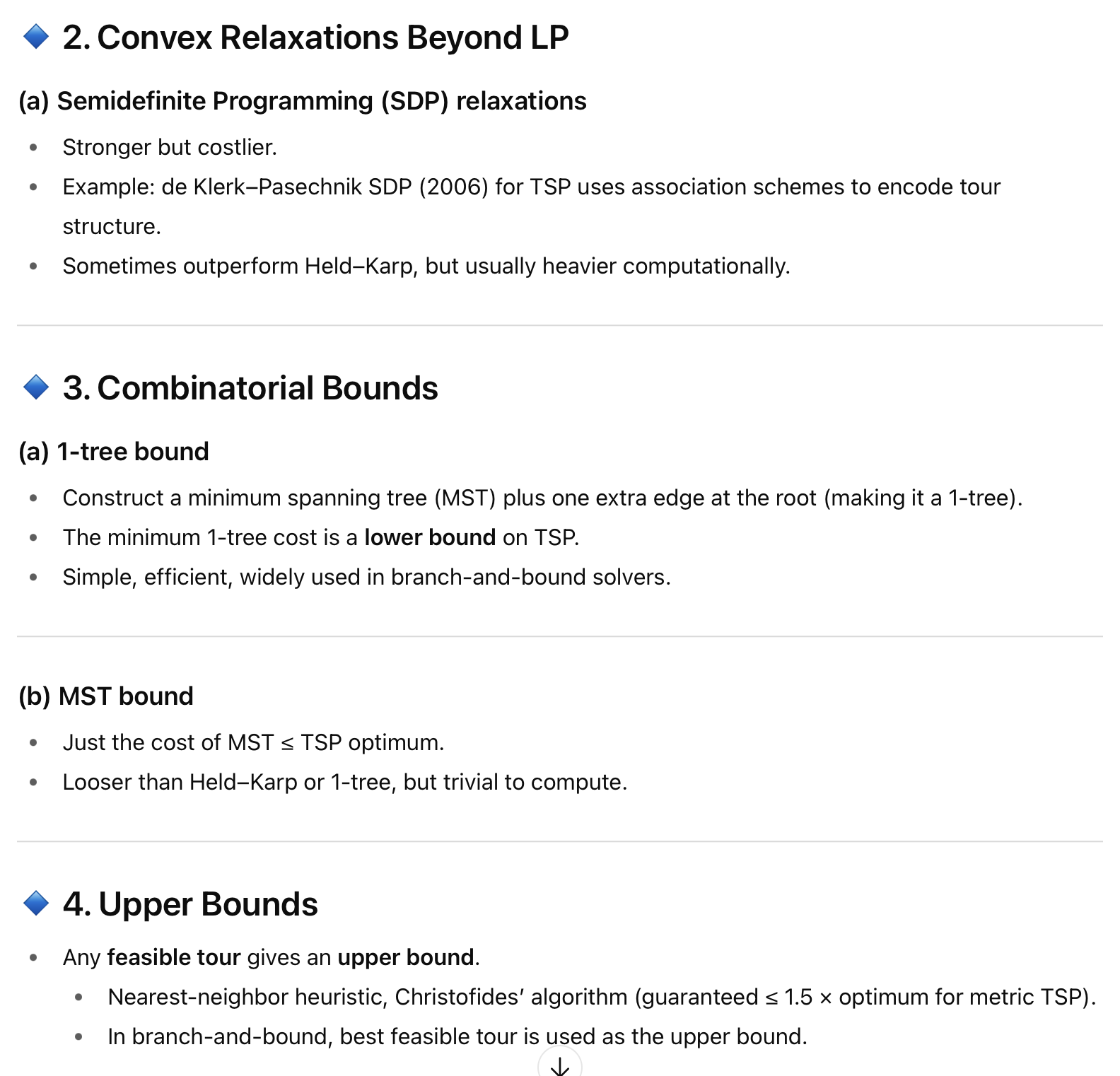Viewport: 1120px width, 1076px height.
Task: Click the Nearest-neighbor heuristic, Christofides' algorithm line
Action: pos(601,997)
